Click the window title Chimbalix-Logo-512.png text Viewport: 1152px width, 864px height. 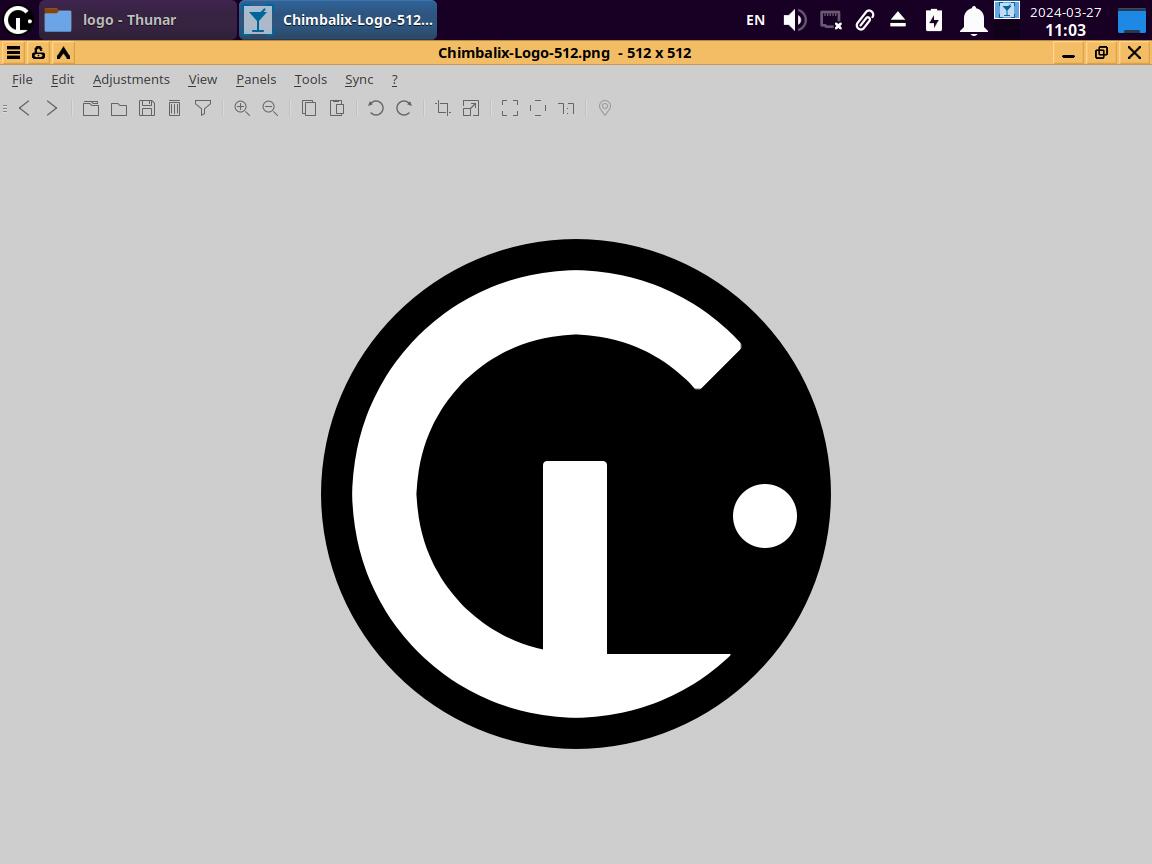pos(524,53)
